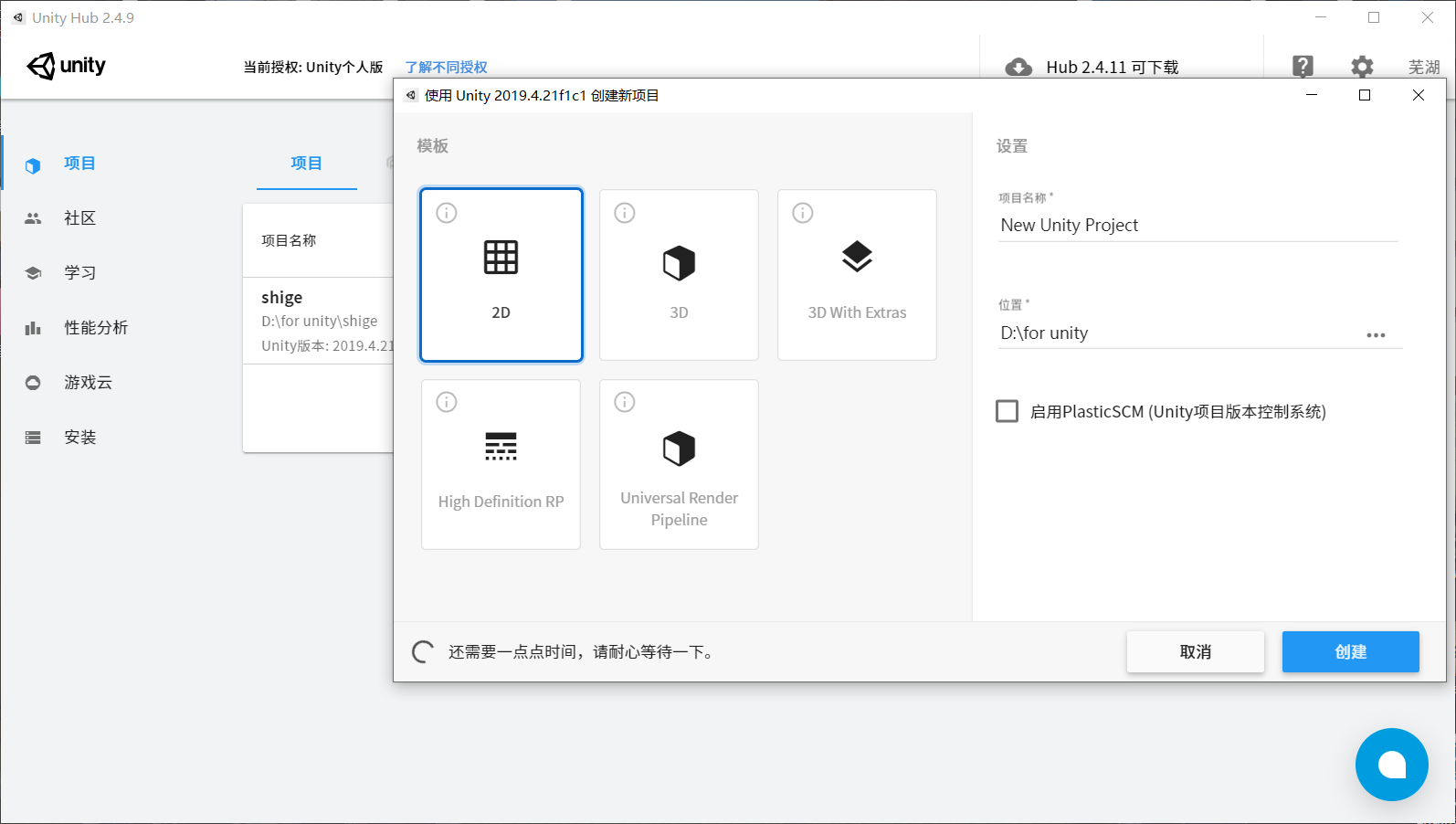Pick the Universal Render Pipeline template
Viewport: 1456px width, 824px height.
(679, 464)
